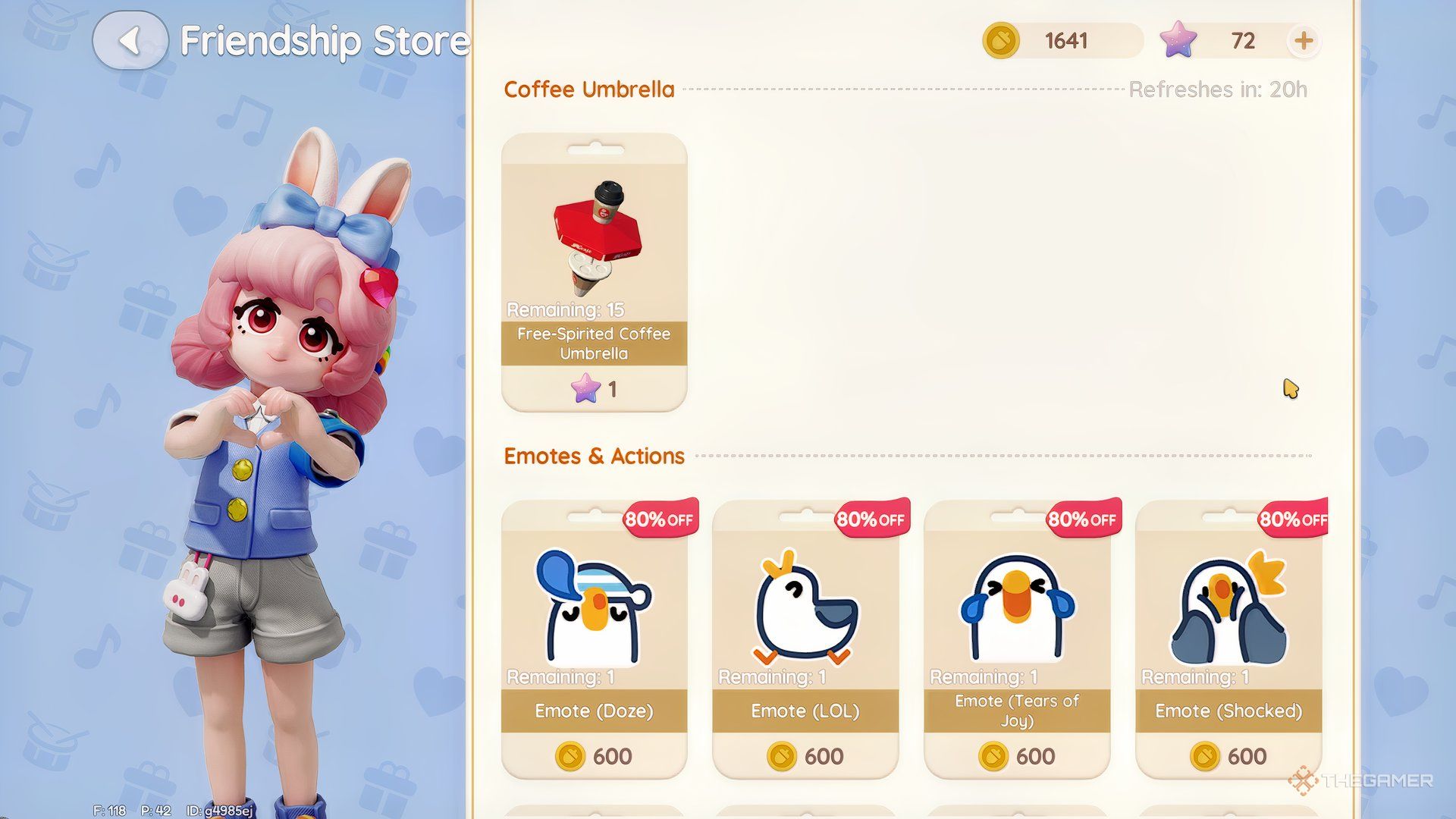1456x819 pixels.
Task: Add more star currency with plus button
Action: (1304, 41)
